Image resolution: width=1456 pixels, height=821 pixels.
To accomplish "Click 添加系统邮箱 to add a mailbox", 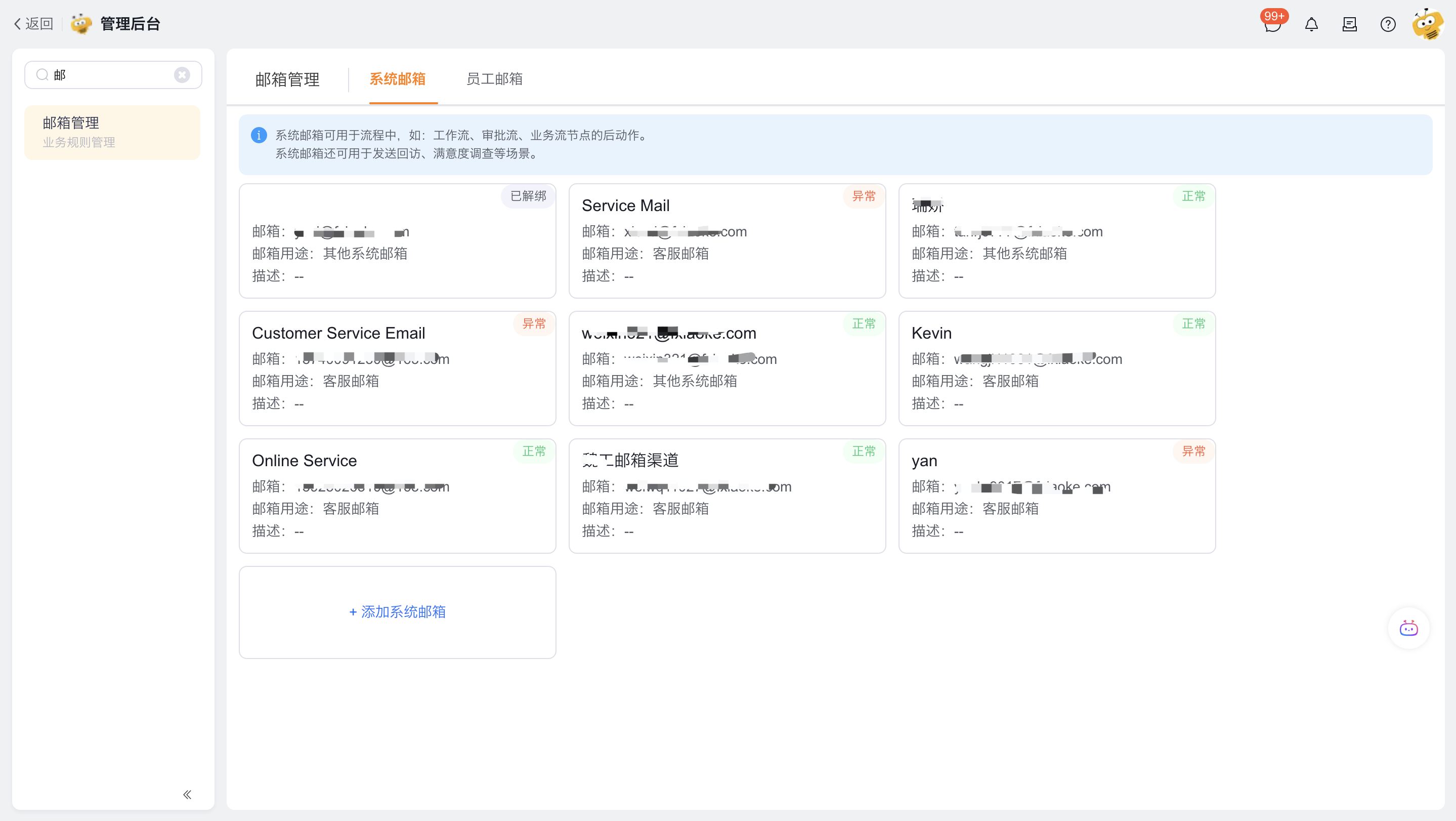I will point(397,612).
